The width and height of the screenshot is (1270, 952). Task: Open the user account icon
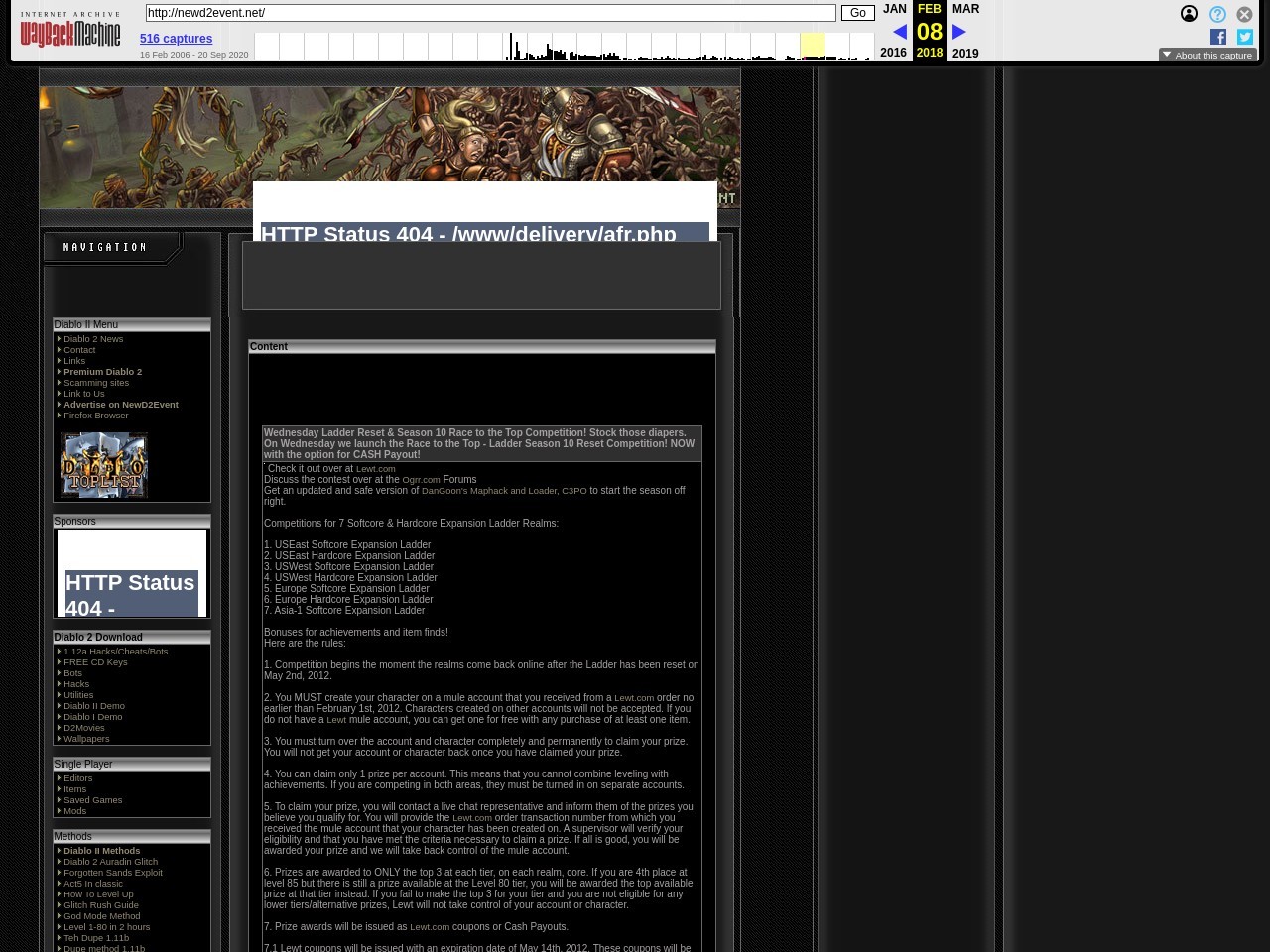(1189, 14)
